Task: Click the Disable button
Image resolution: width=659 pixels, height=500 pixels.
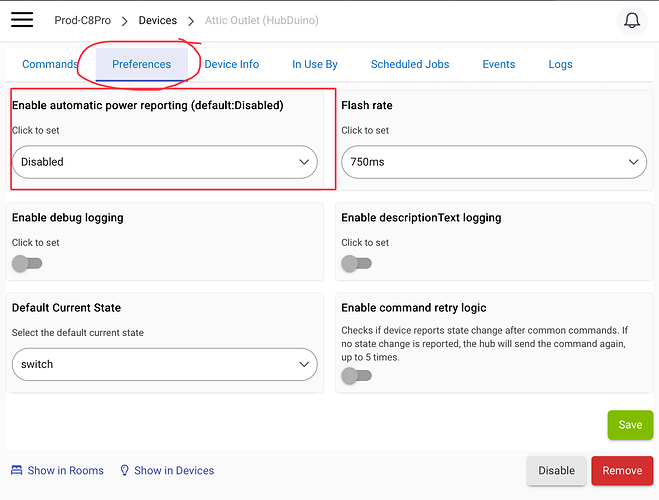Action: [x=556, y=471]
